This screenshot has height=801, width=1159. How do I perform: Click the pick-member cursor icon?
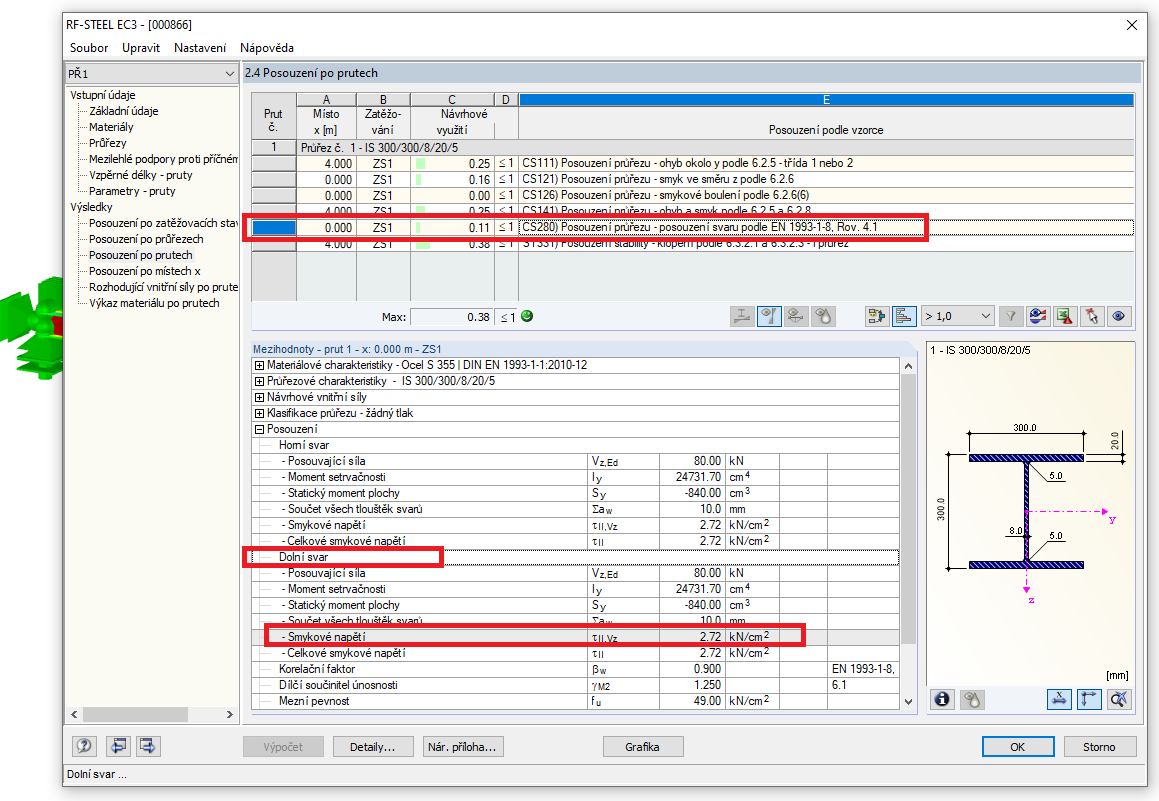(x=1092, y=316)
